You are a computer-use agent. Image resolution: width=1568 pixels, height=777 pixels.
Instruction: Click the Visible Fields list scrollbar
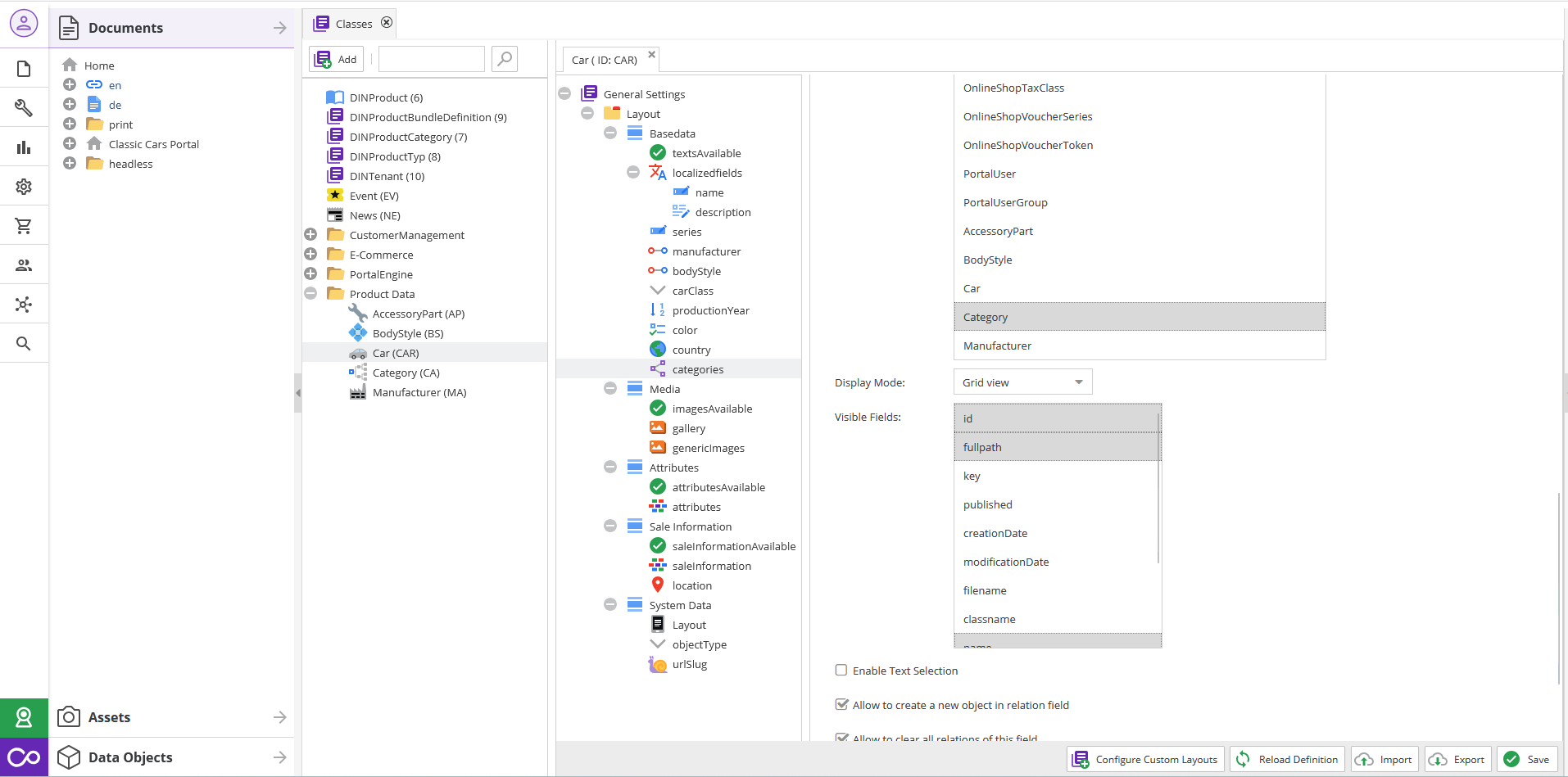(x=1158, y=491)
